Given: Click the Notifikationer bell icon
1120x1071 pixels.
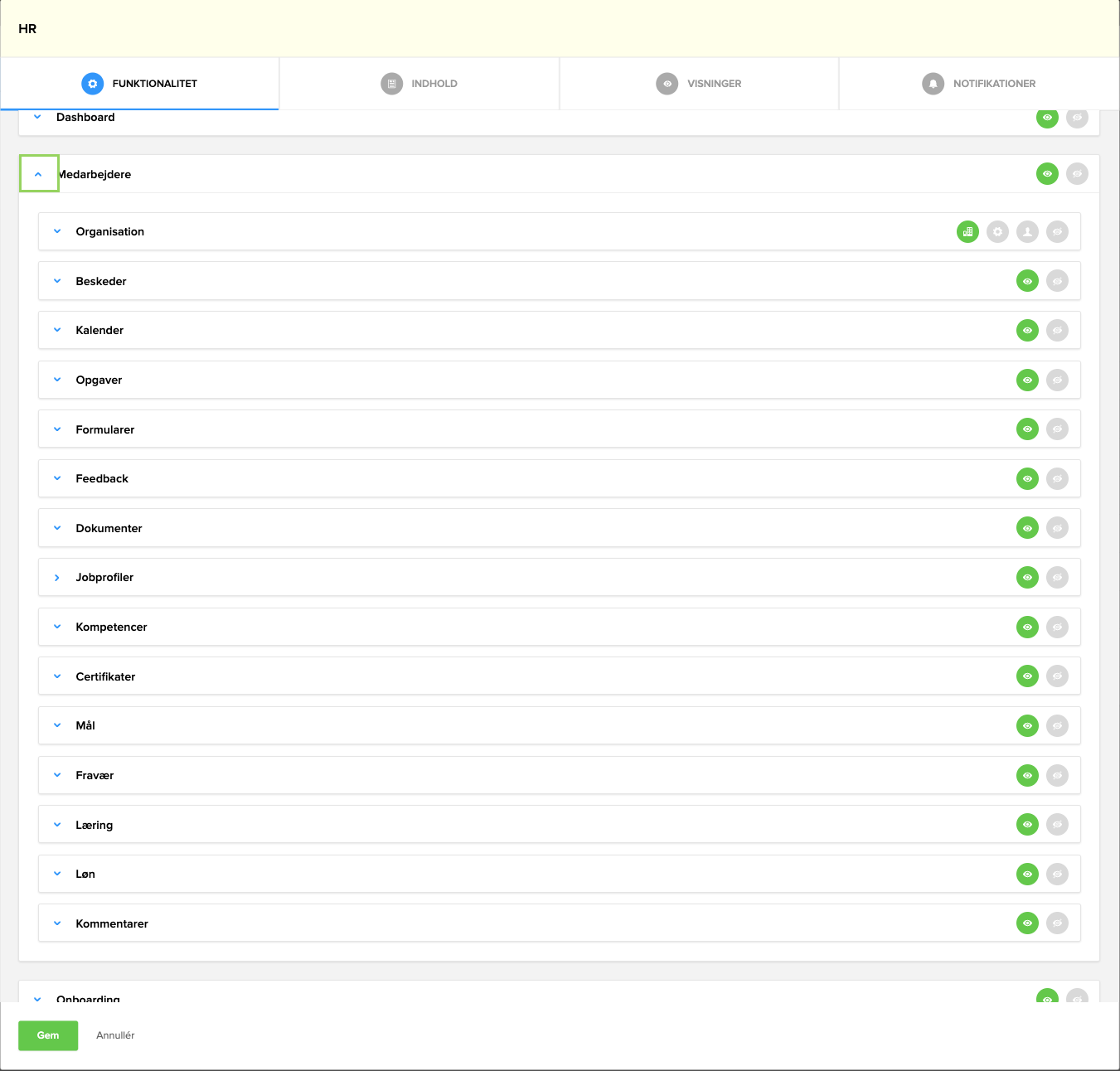Looking at the screenshot, I should coord(933,83).
